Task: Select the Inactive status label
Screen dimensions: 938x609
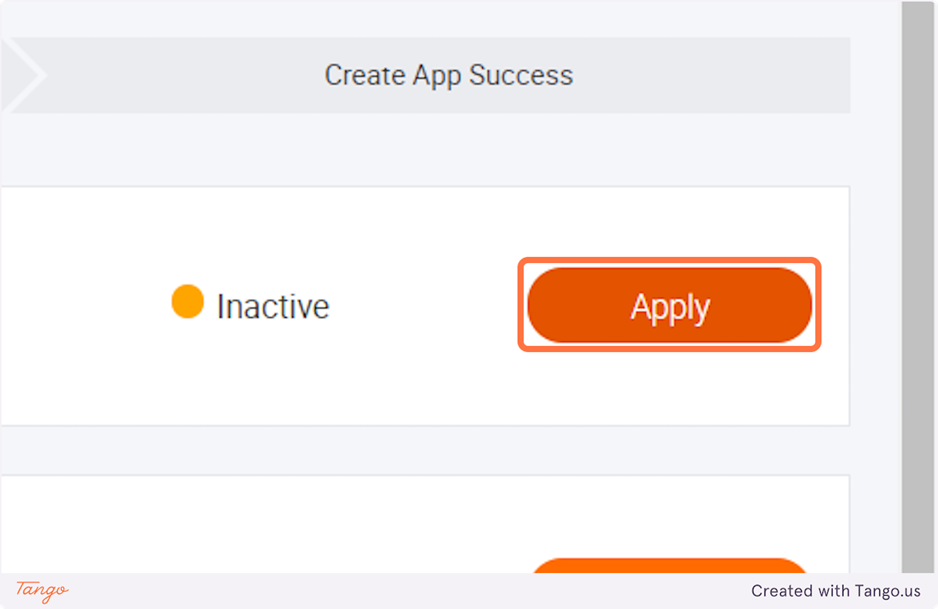Action: coord(272,306)
